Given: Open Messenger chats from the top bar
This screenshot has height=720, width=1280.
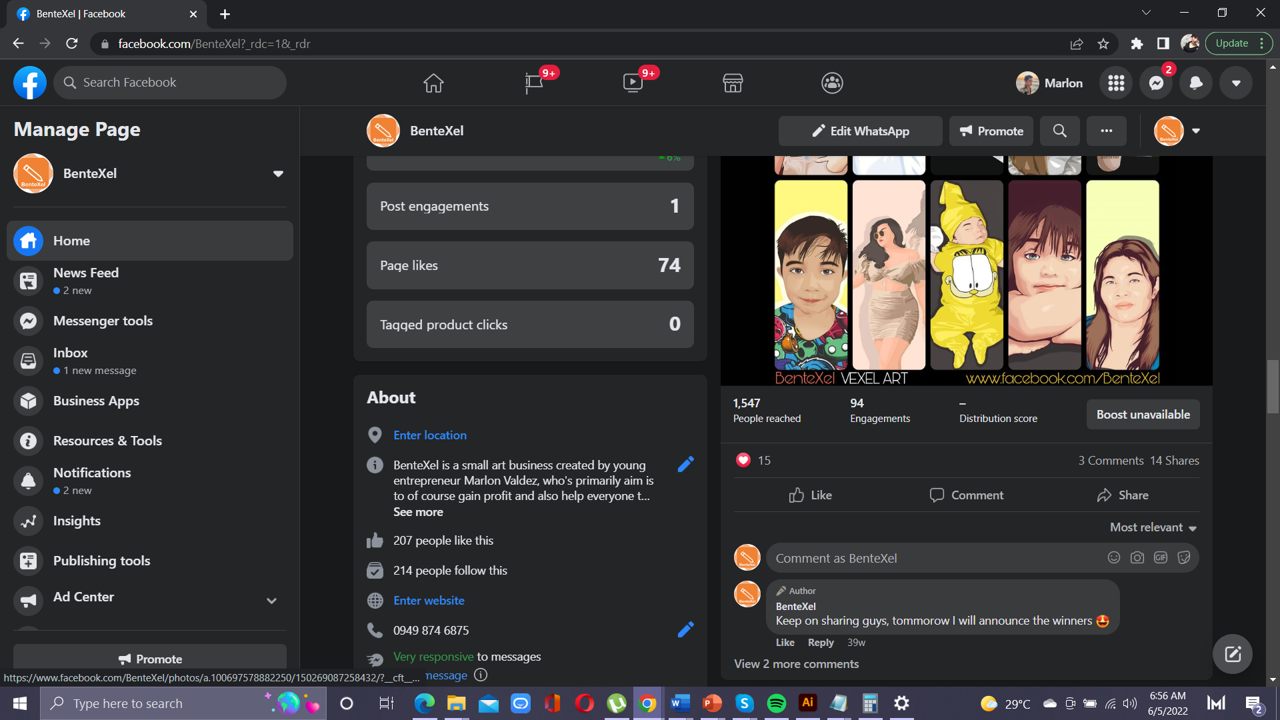Looking at the screenshot, I should coord(1156,83).
